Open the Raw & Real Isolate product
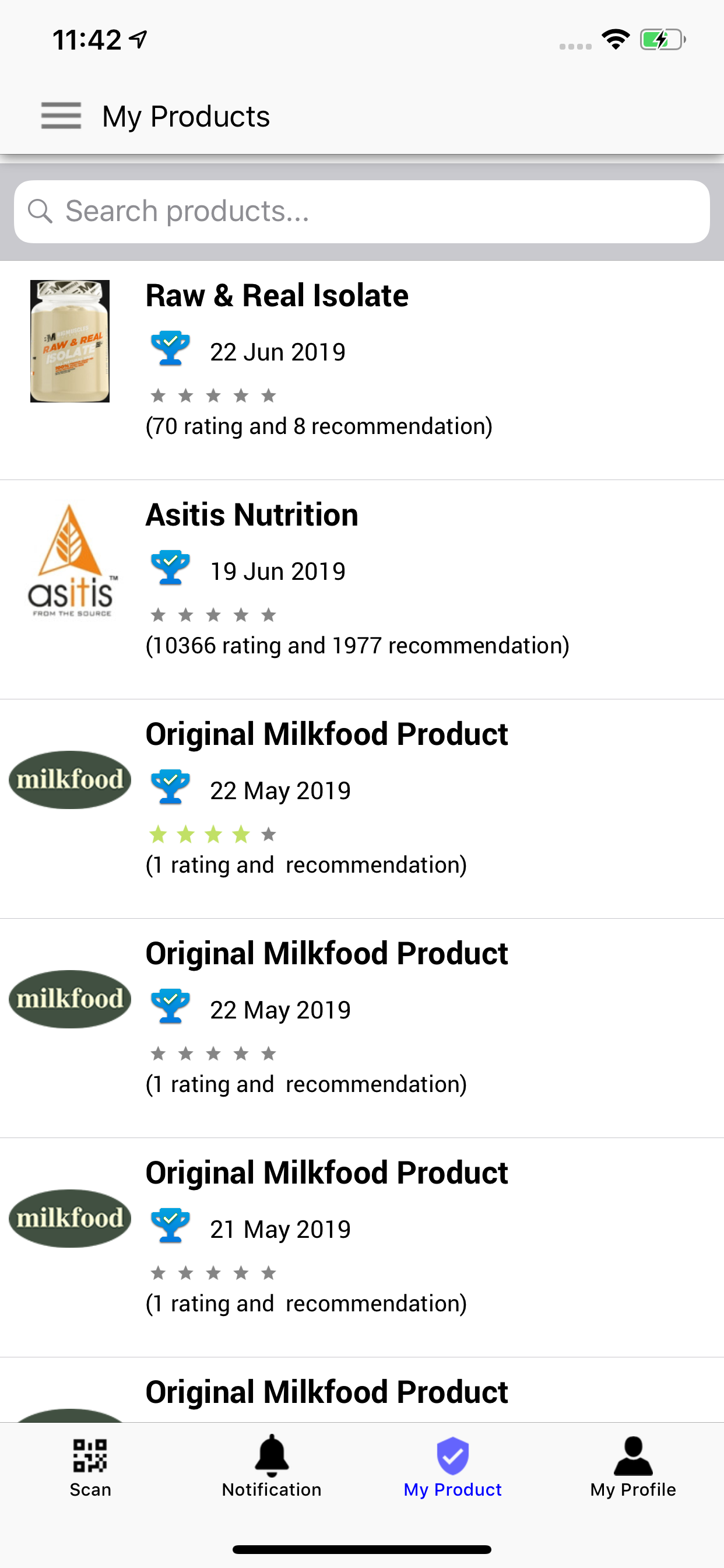Screen dimensions: 724x1568 277,296
